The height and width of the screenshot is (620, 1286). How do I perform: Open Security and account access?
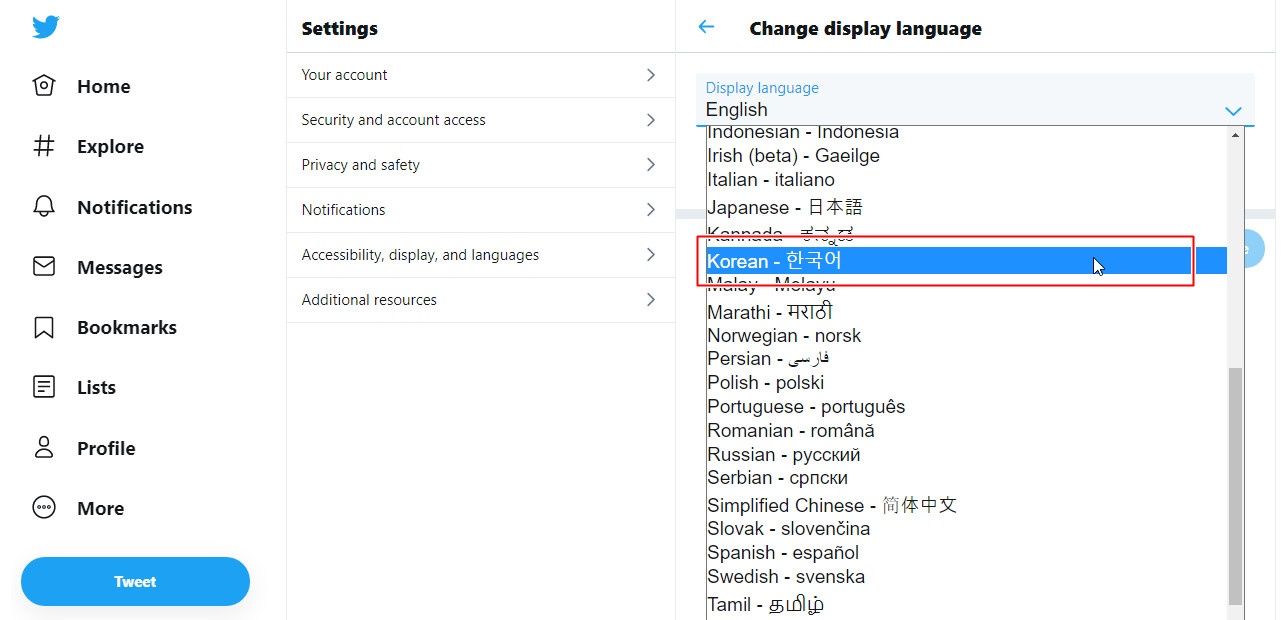pos(481,120)
